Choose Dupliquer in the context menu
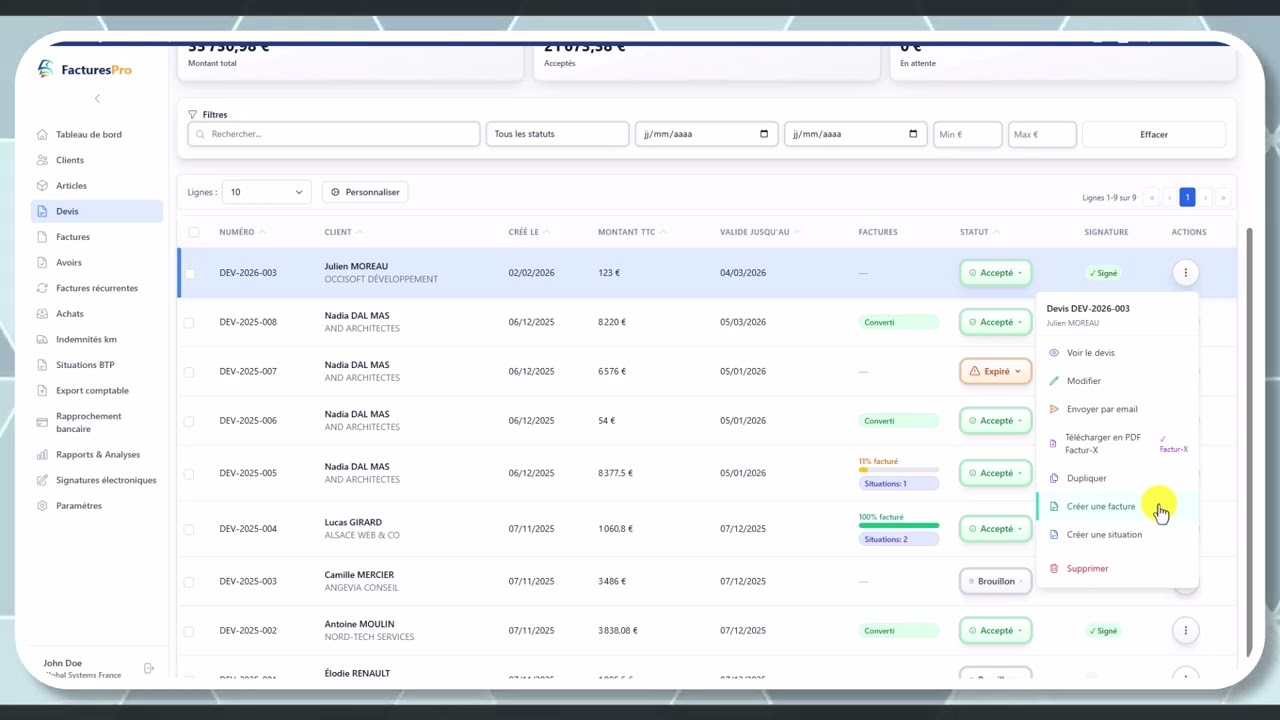Viewport: 1280px width, 720px height. coord(1116,478)
